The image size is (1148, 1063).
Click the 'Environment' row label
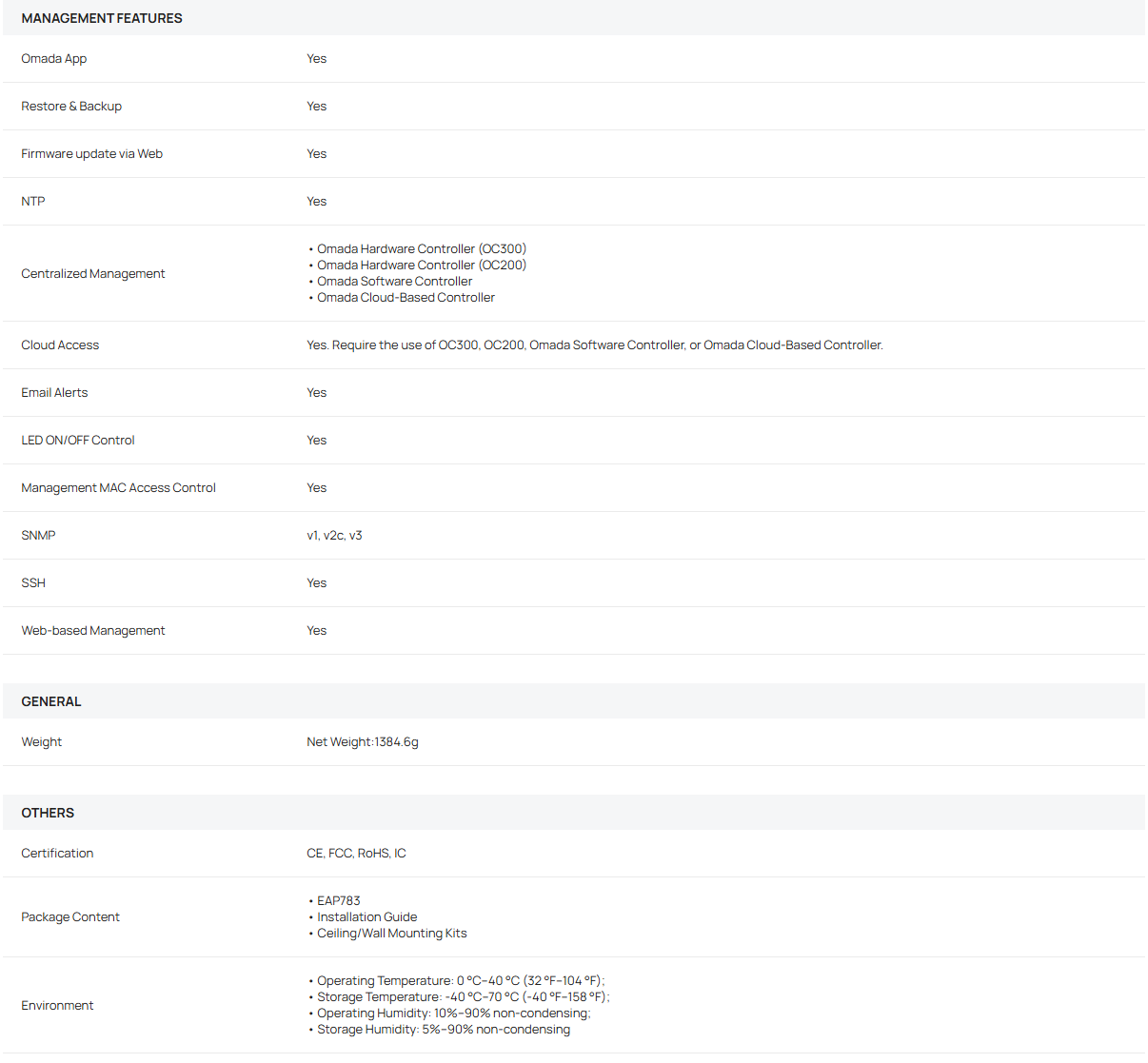point(57,1006)
